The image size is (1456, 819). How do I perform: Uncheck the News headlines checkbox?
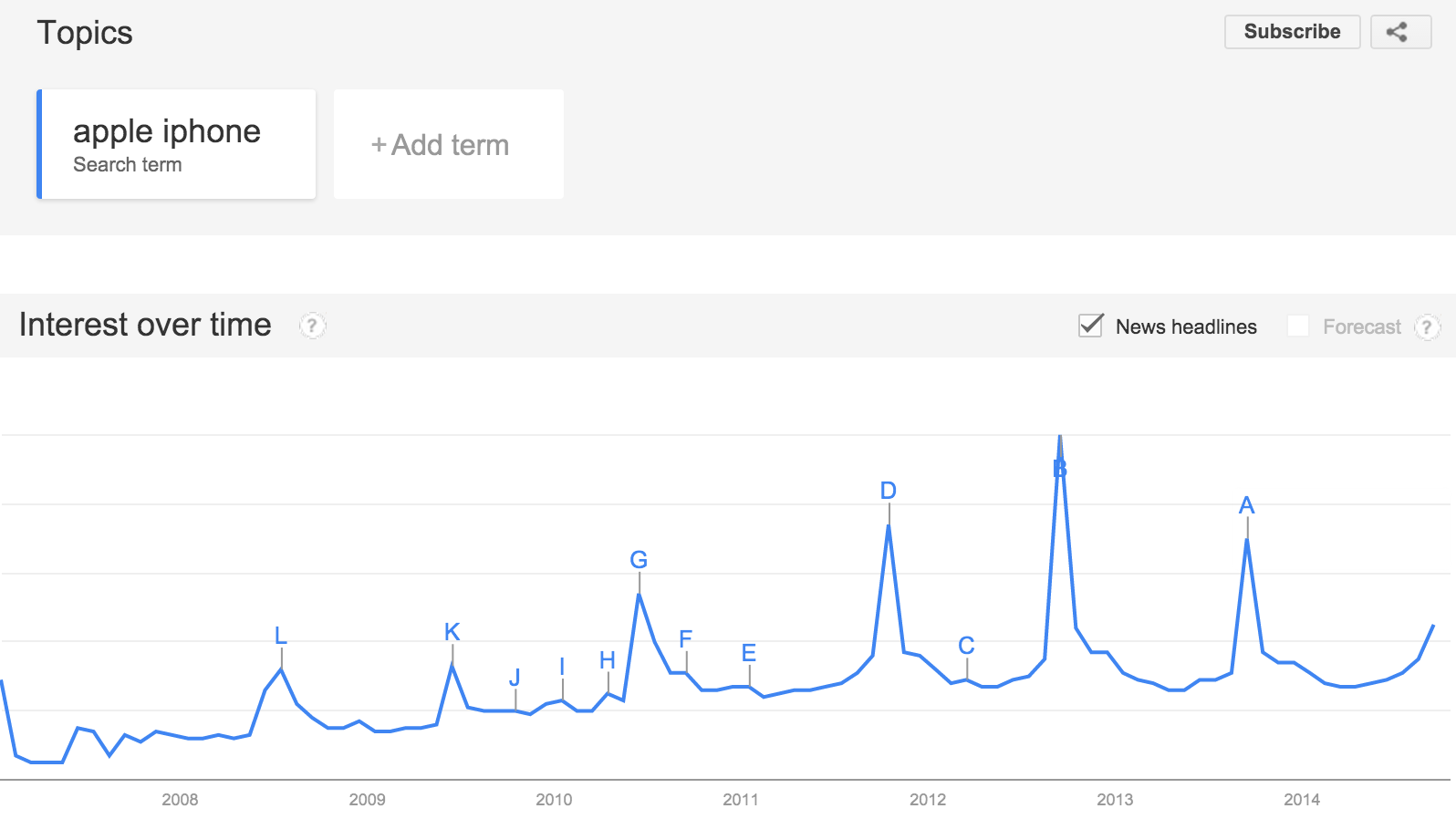click(1091, 326)
